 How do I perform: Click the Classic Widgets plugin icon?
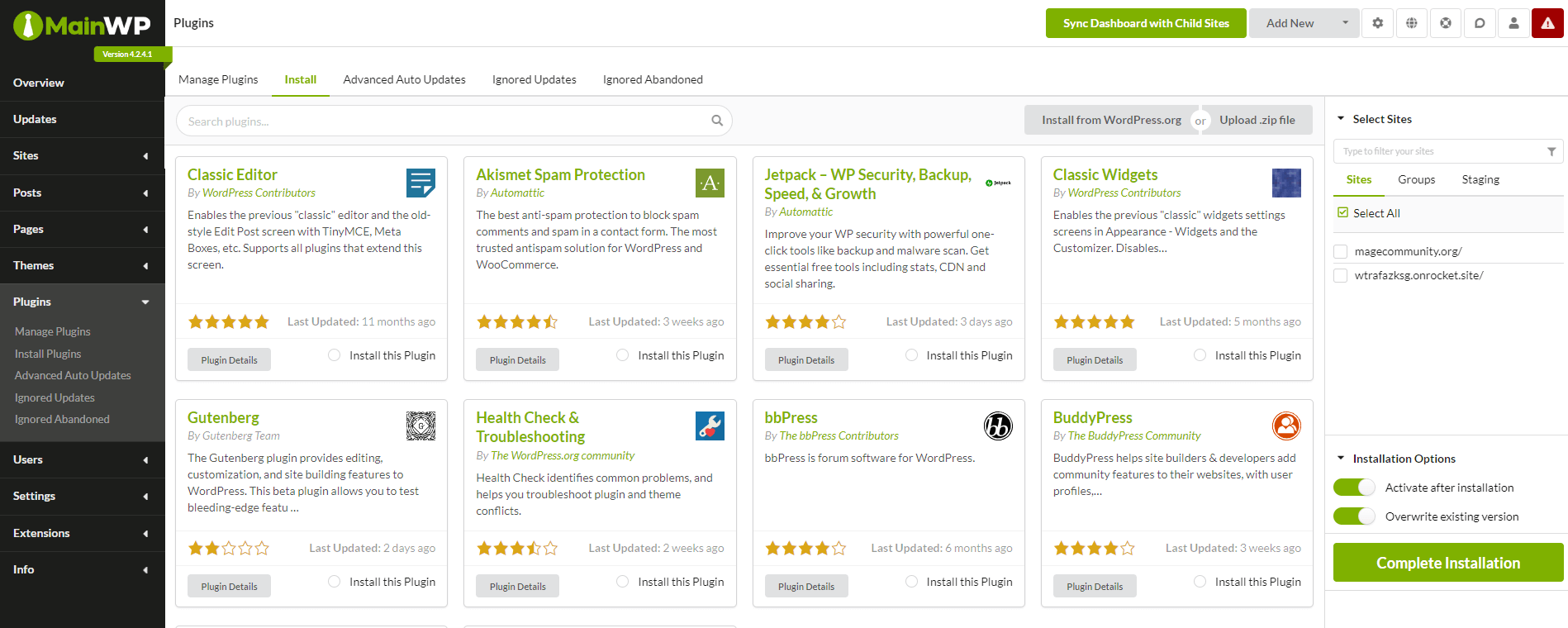(x=1286, y=183)
